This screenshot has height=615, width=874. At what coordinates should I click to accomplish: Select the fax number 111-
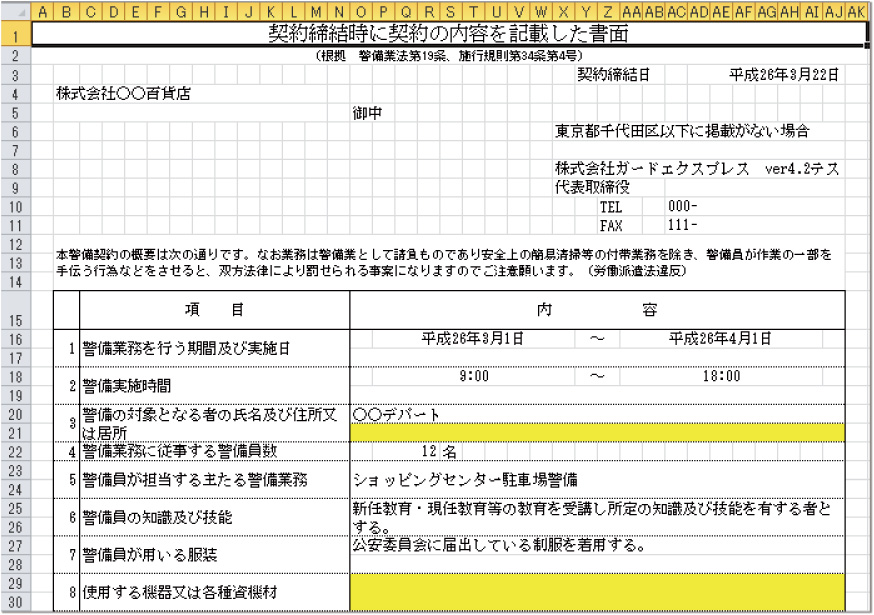coord(682,225)
